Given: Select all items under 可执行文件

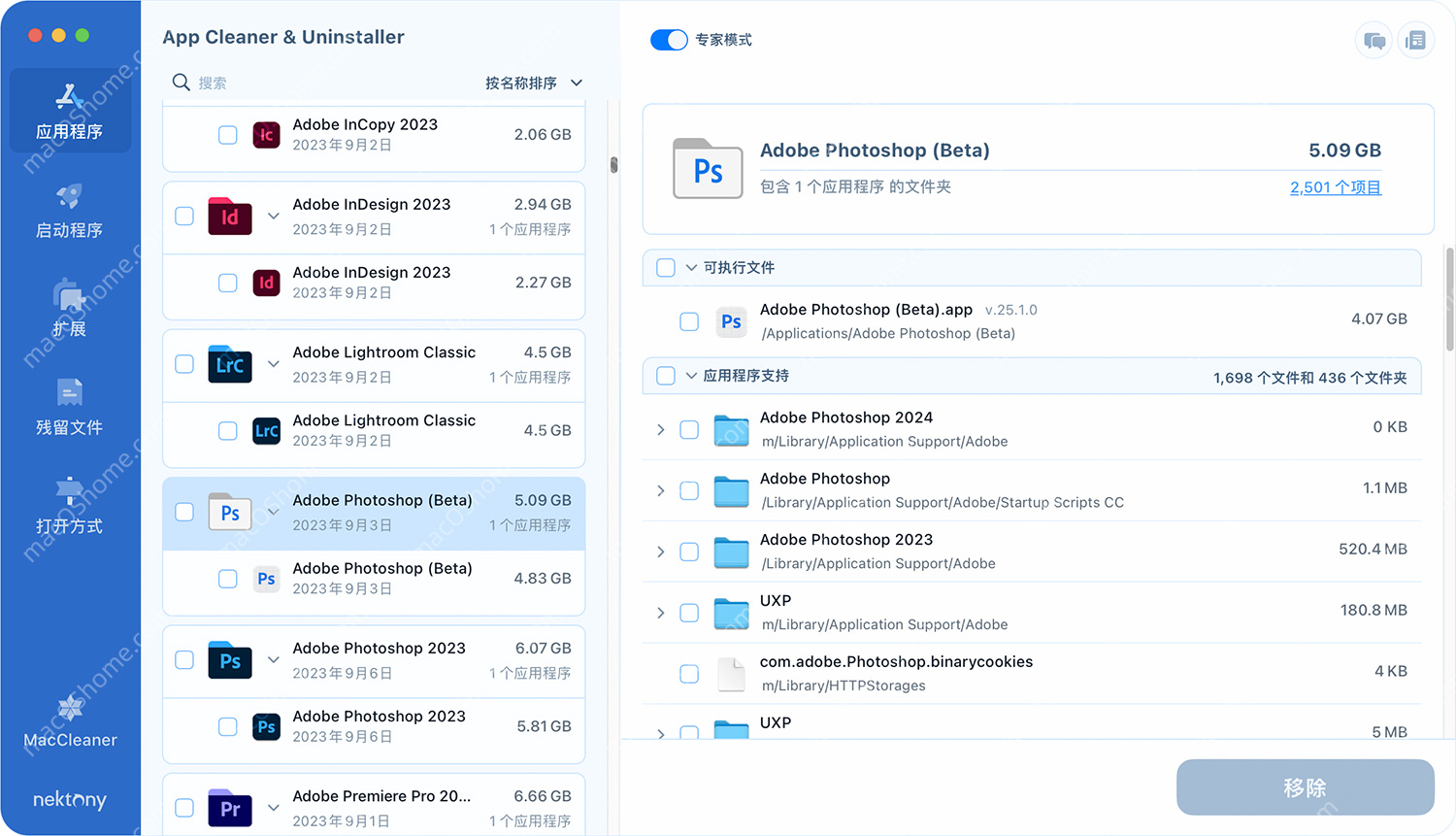Looking at the screenshot, I should (x=666, y=267).
